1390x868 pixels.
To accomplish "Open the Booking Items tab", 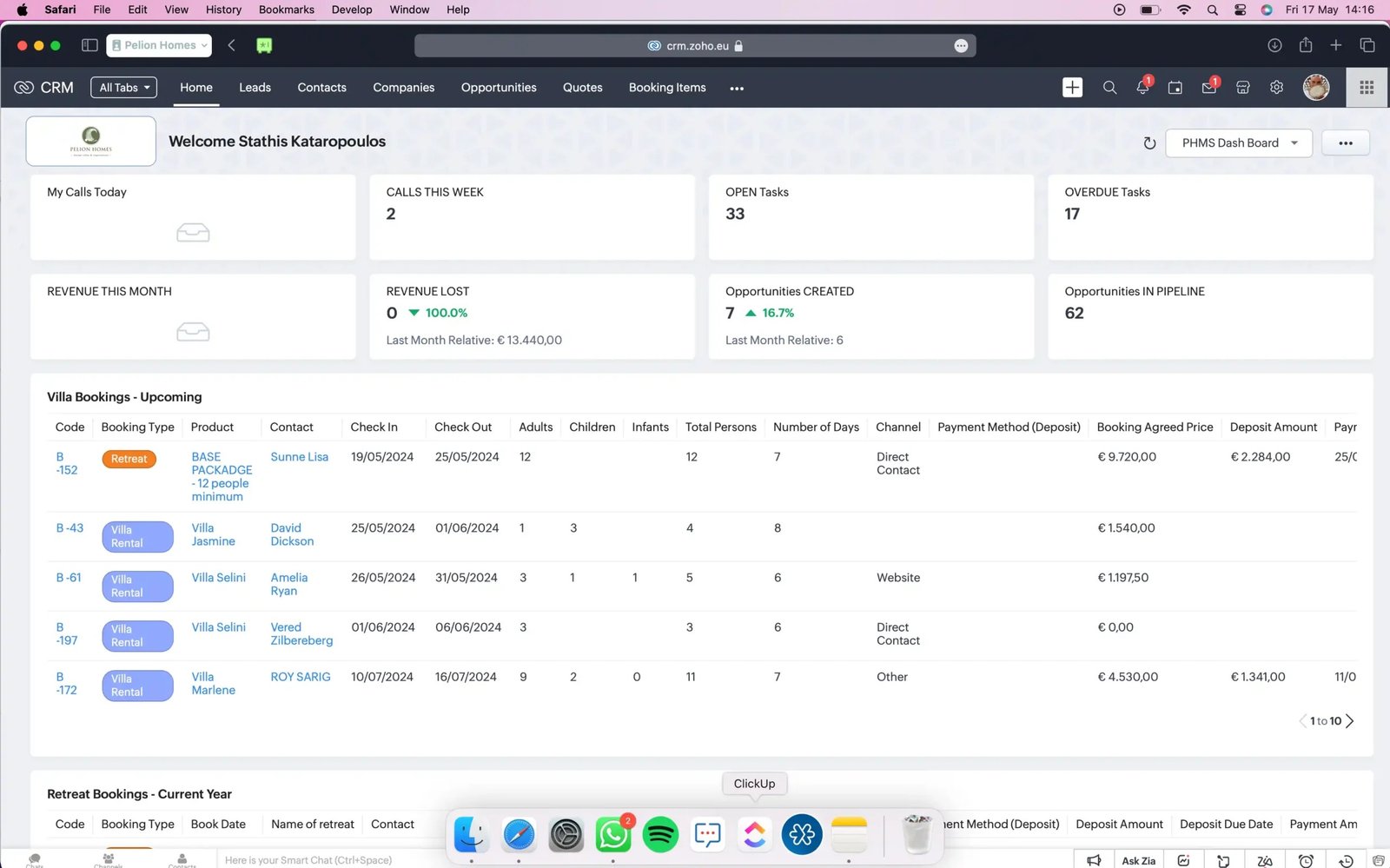I will [667, 88].
